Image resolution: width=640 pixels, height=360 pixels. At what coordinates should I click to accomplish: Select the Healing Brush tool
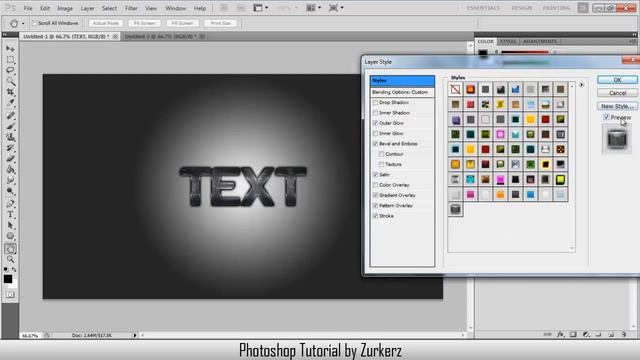pyautogui.click(x=10, y=116)
